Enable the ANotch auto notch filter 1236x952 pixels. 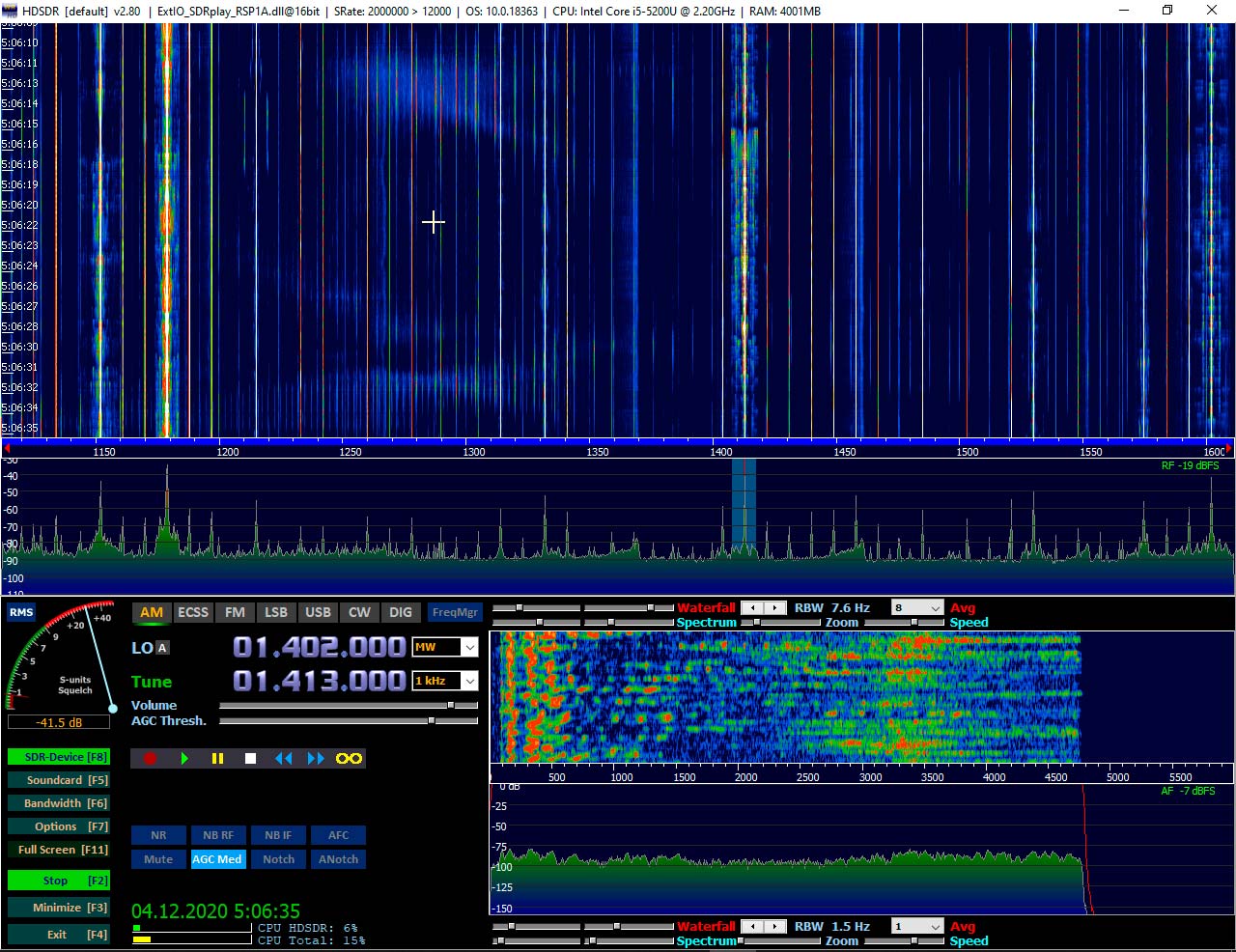338,859
